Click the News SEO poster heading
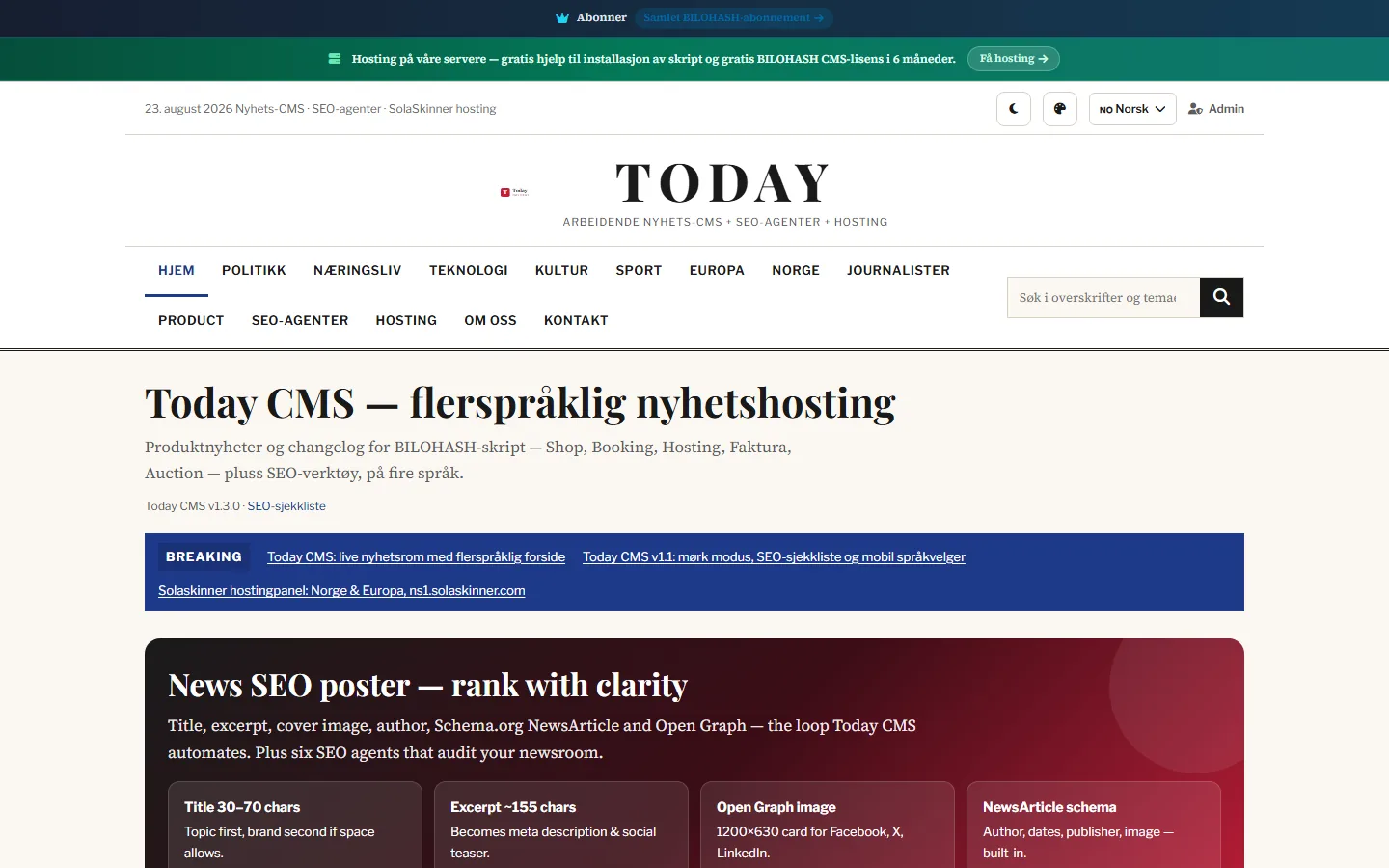 coord(427,686)
